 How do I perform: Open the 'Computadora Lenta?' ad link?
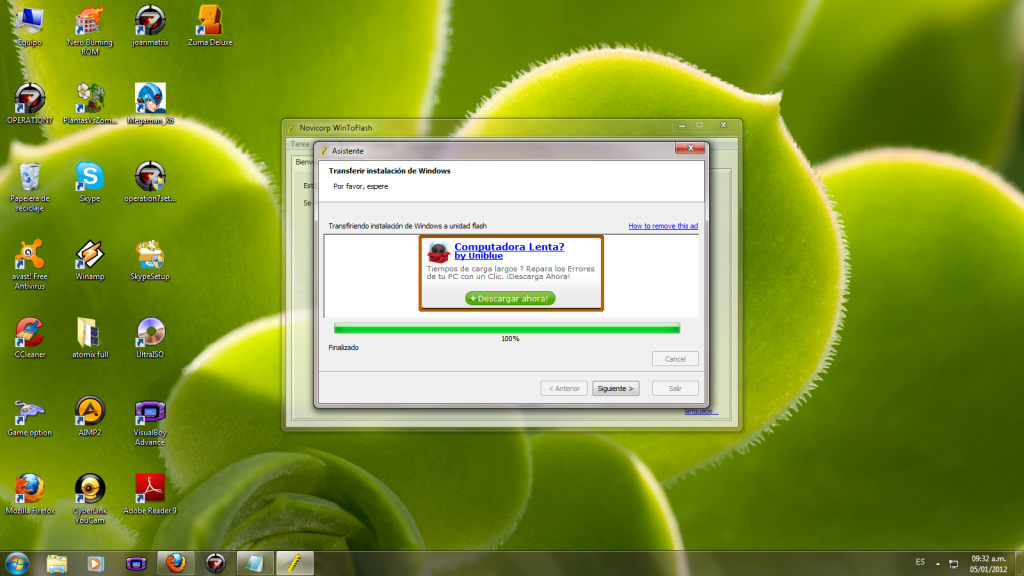pos(509,246)
